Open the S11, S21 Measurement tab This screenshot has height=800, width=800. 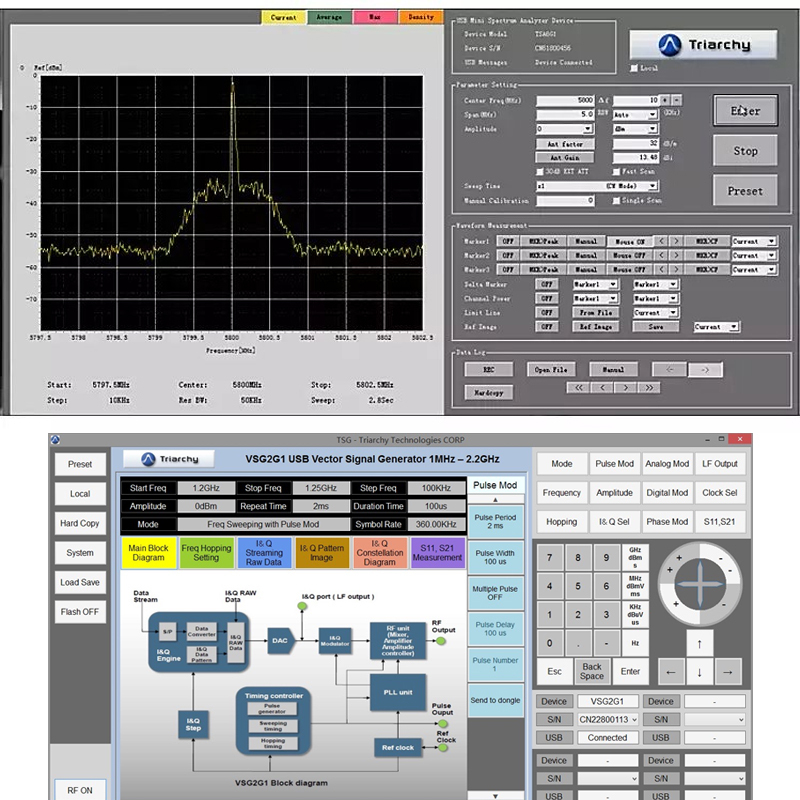pos(437,553)
